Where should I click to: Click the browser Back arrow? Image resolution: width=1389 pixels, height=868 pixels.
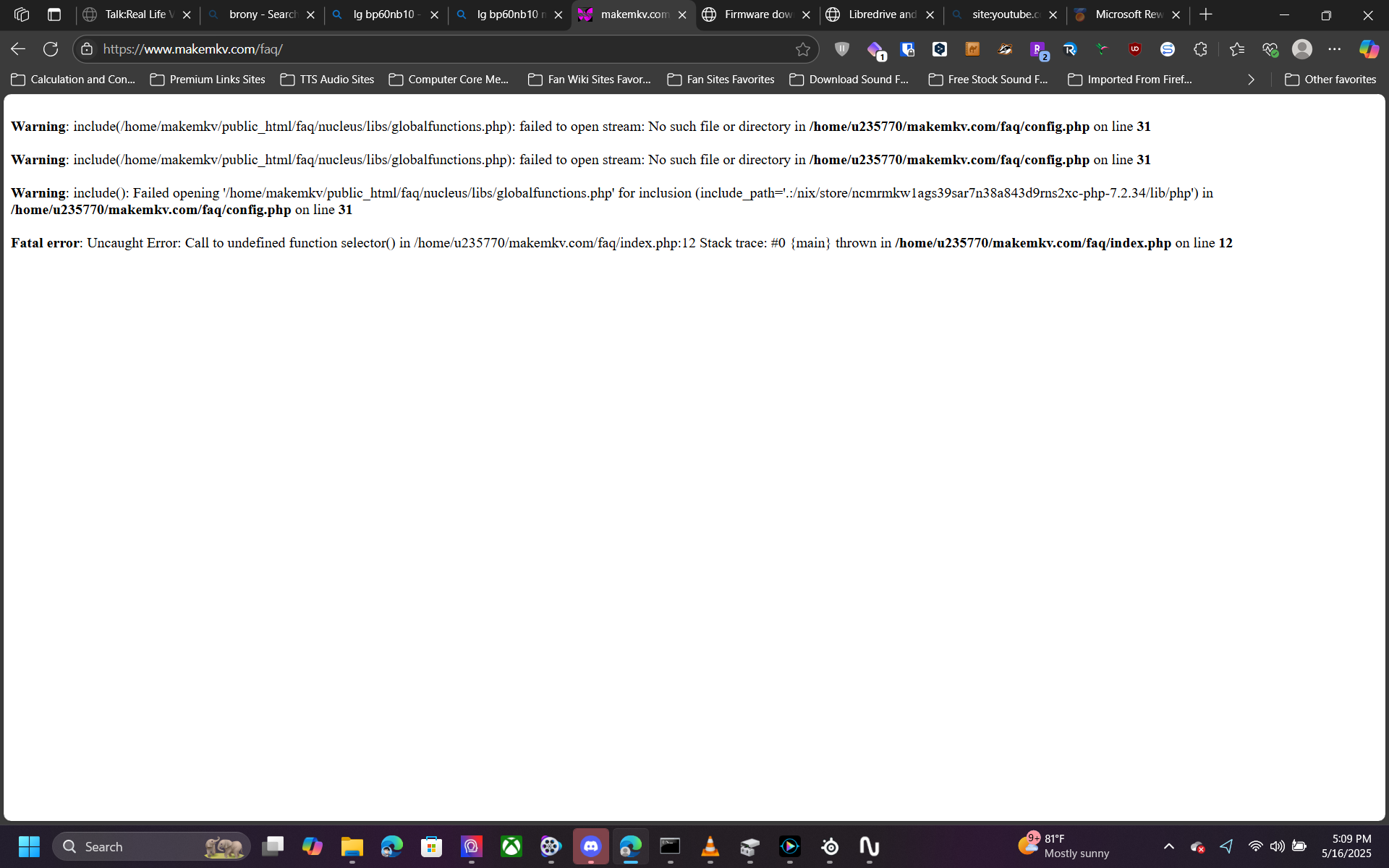18,49
